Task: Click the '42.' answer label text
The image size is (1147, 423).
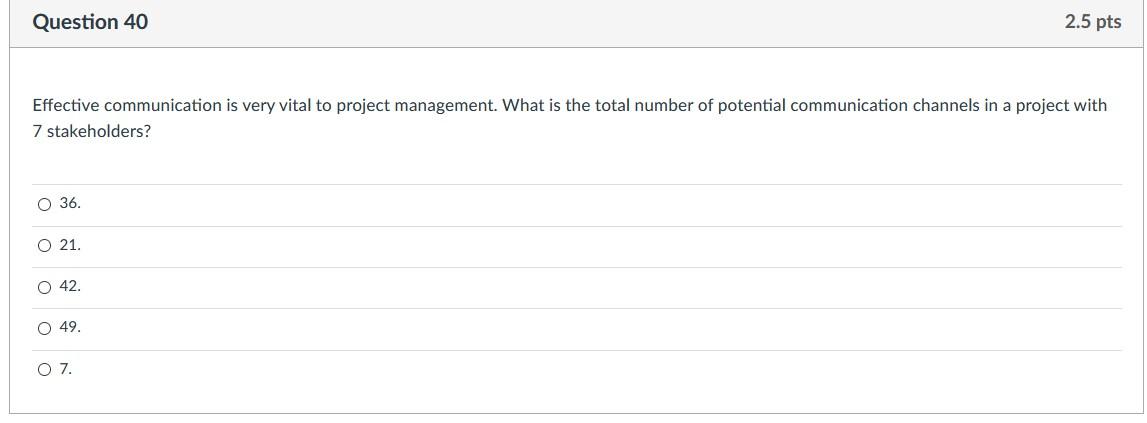Action: click(x=70, y=287)
